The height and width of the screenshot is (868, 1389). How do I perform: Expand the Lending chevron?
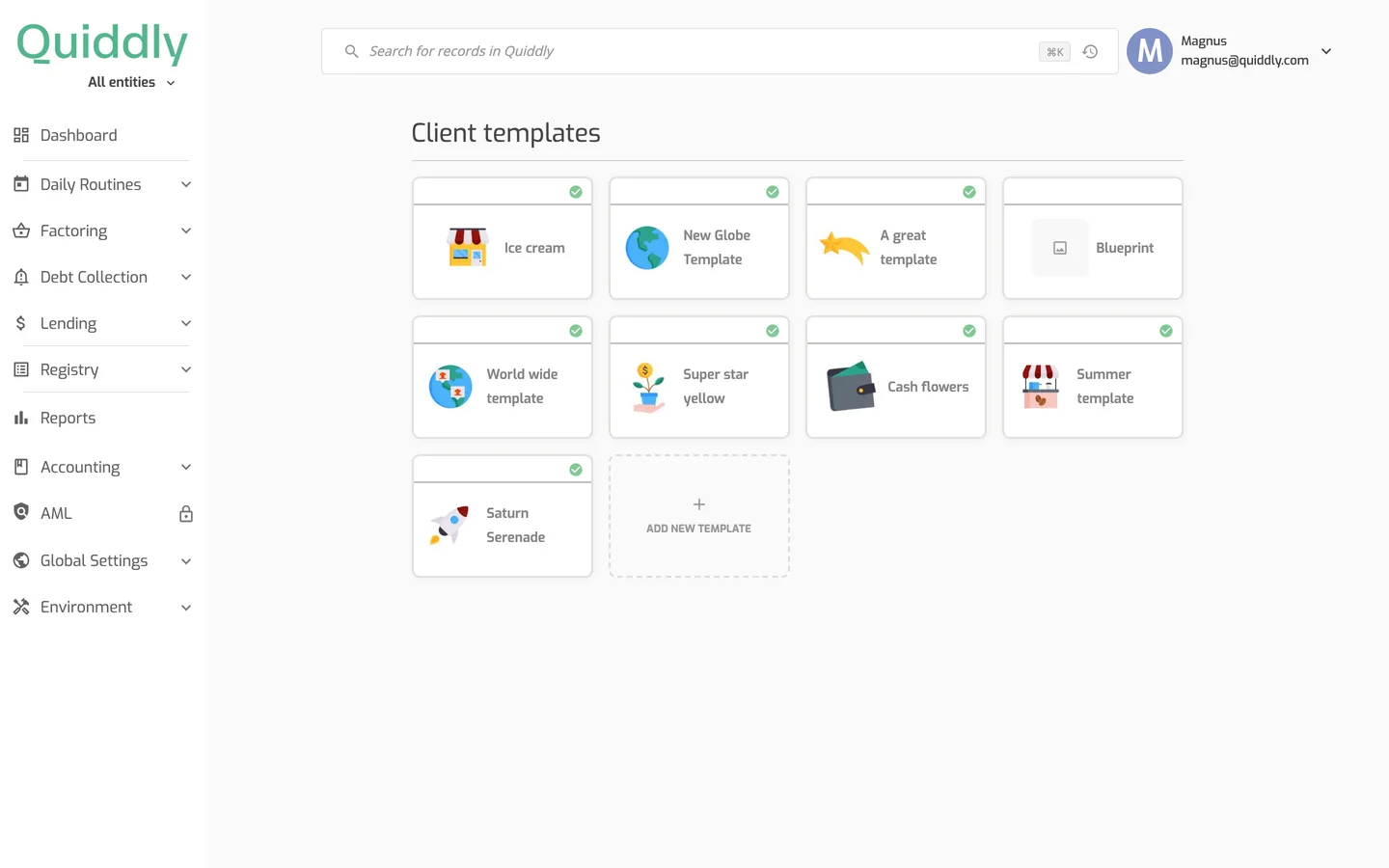[186, 323]
